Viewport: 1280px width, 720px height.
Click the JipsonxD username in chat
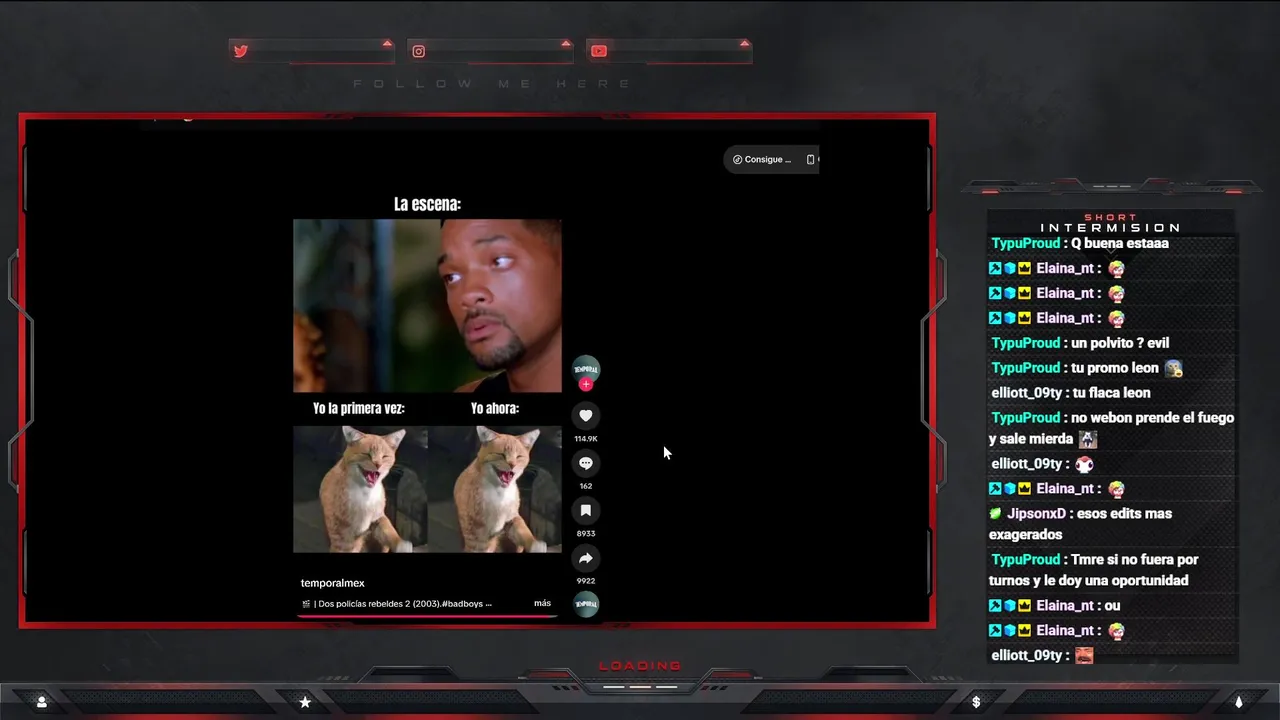1036,514
